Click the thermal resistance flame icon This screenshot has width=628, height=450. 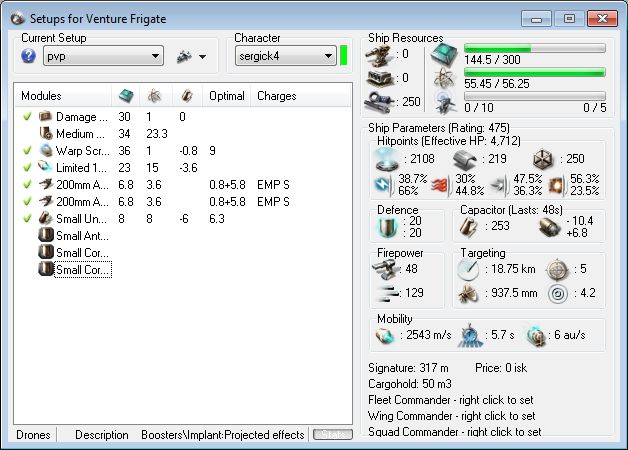click(x=441, y=185)
